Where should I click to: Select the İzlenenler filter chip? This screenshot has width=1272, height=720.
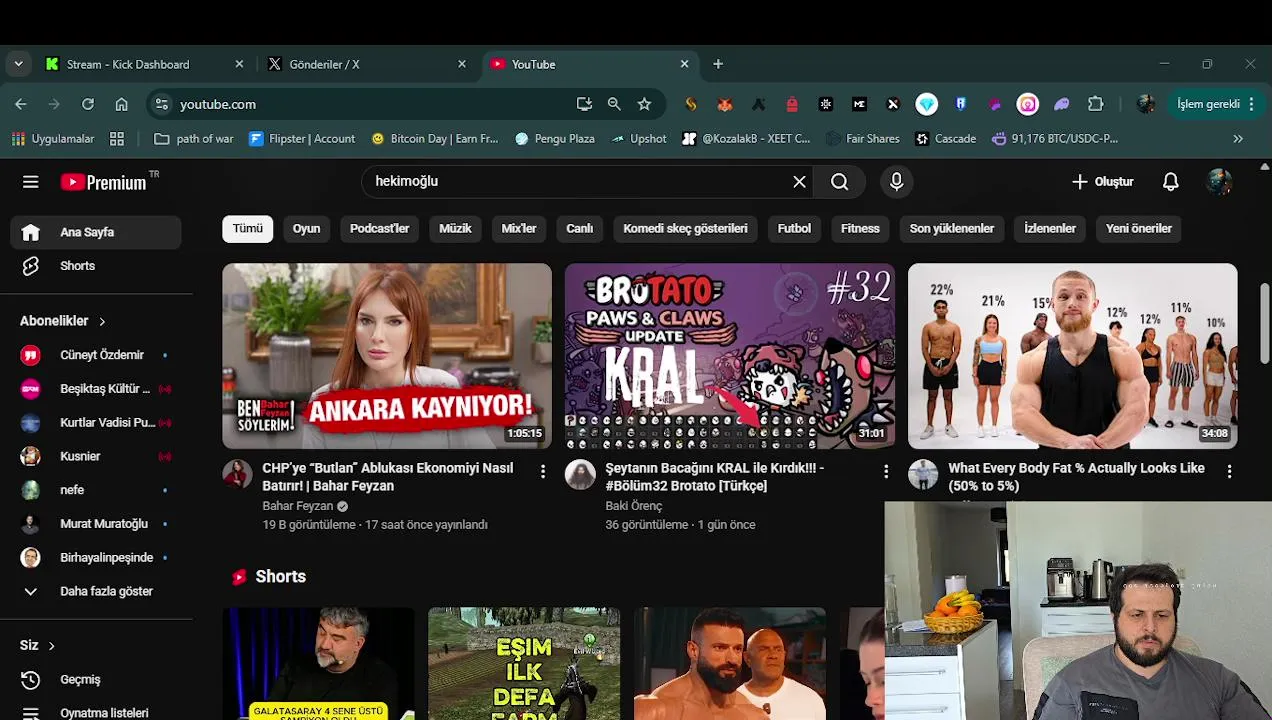[x=1050, y=229]
